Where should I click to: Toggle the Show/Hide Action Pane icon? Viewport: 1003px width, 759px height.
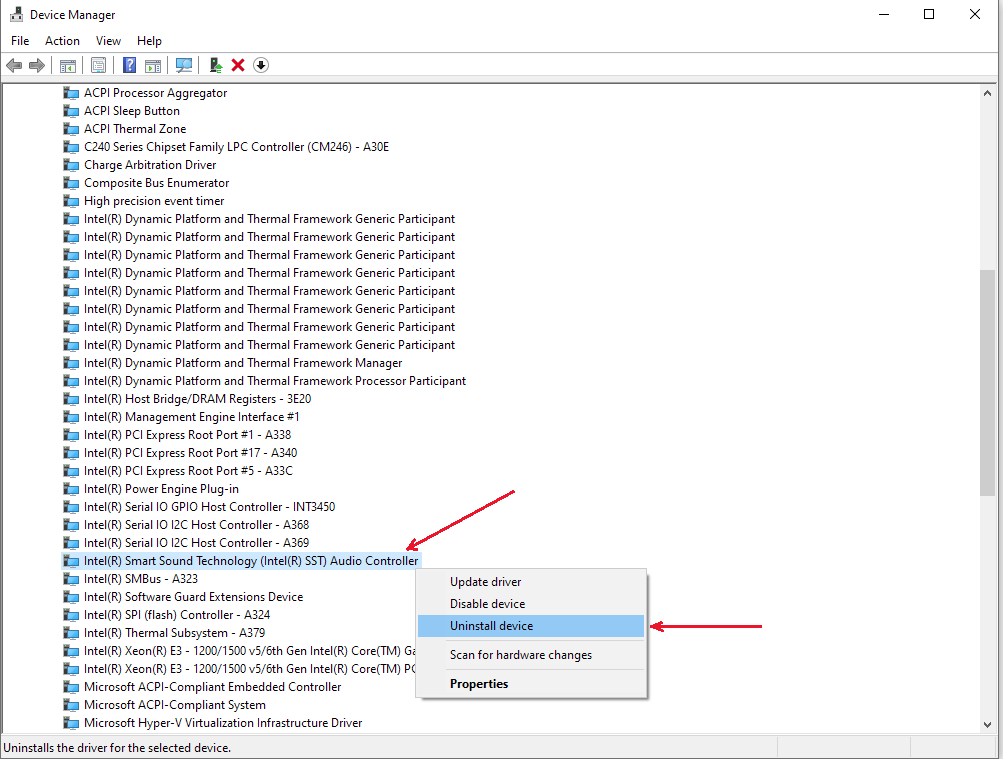coord(153,65)
